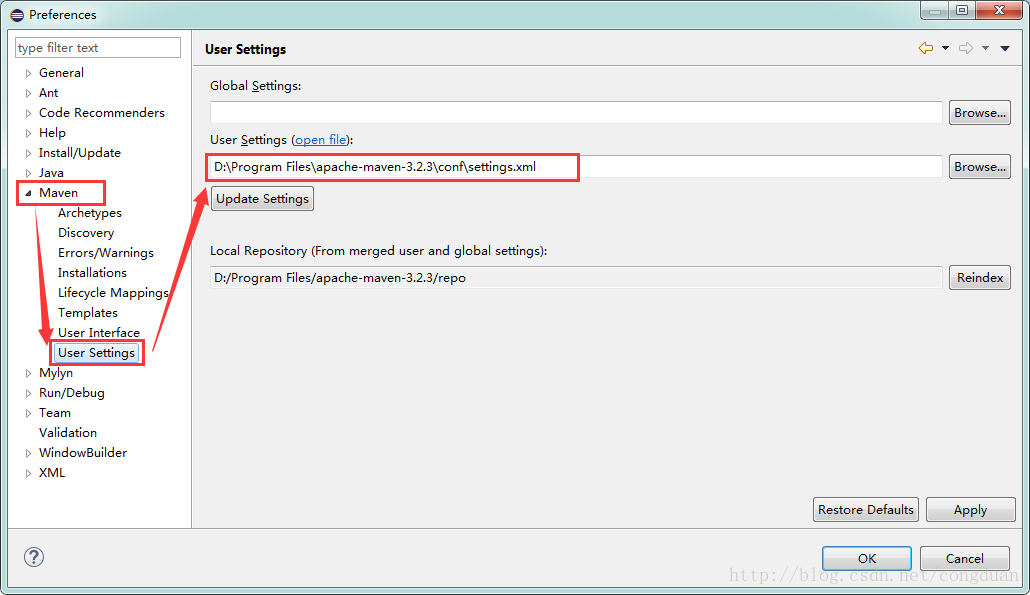Follow the open file link
The height and width of the screenshot is (595, 1030).
(x=321, y=140)
